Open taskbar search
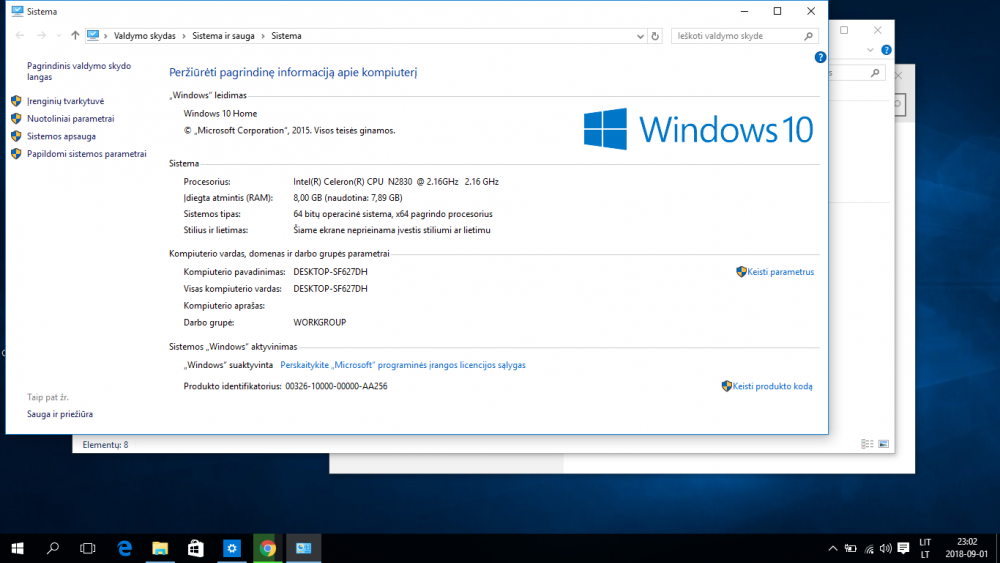 [x=53, y=548]
